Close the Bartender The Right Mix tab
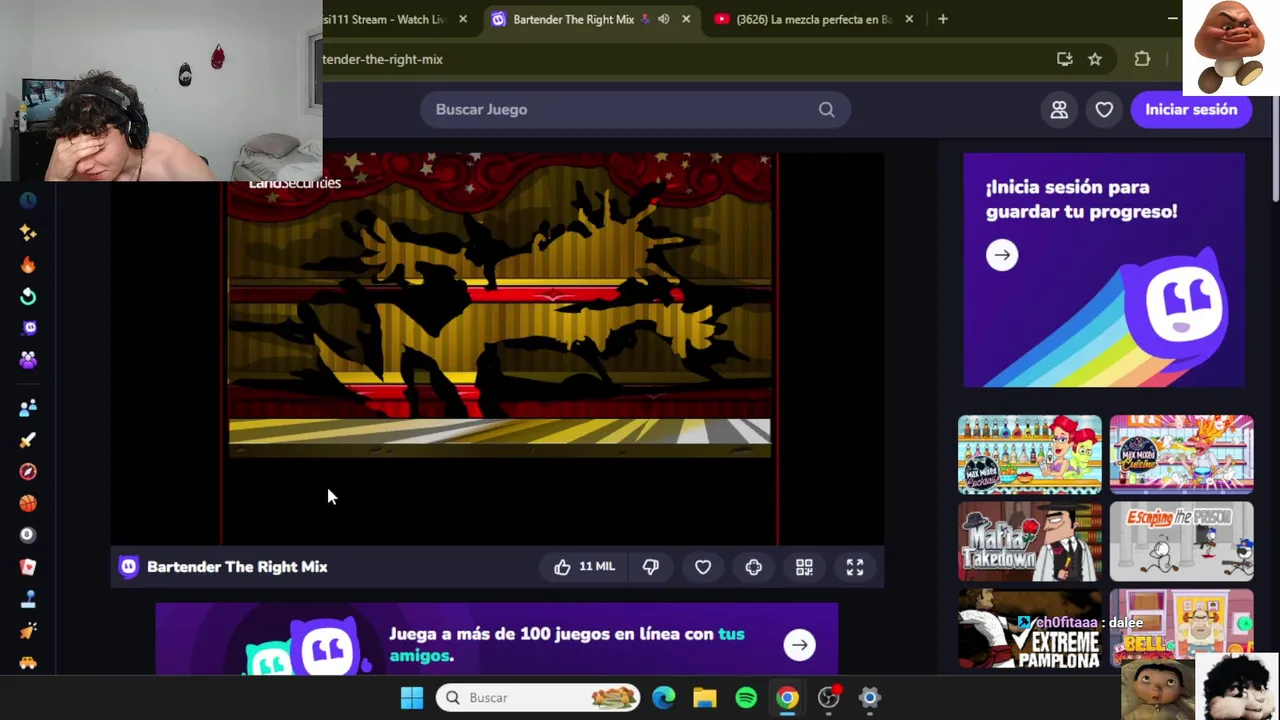This screenshot has height=720, width=1280. [686, 19]
